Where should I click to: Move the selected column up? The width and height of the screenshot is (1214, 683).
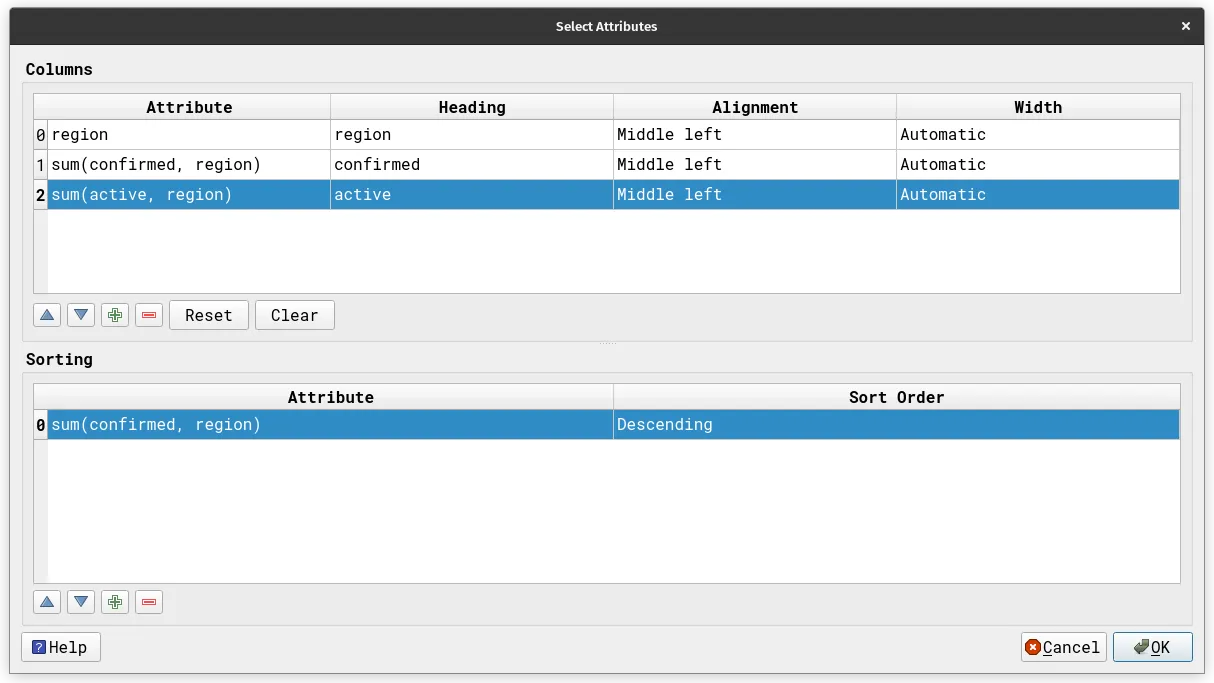tap(46, 314)
